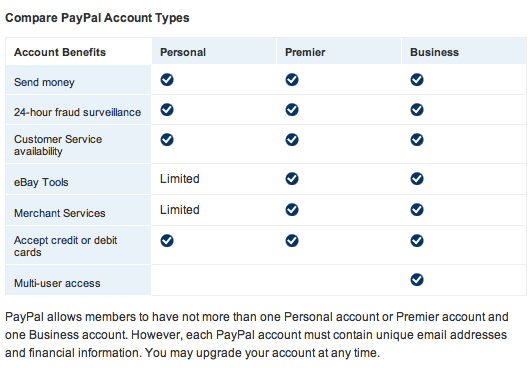
Task: Click the Send money checkmark under Business
Action: (x=417, y=80)
